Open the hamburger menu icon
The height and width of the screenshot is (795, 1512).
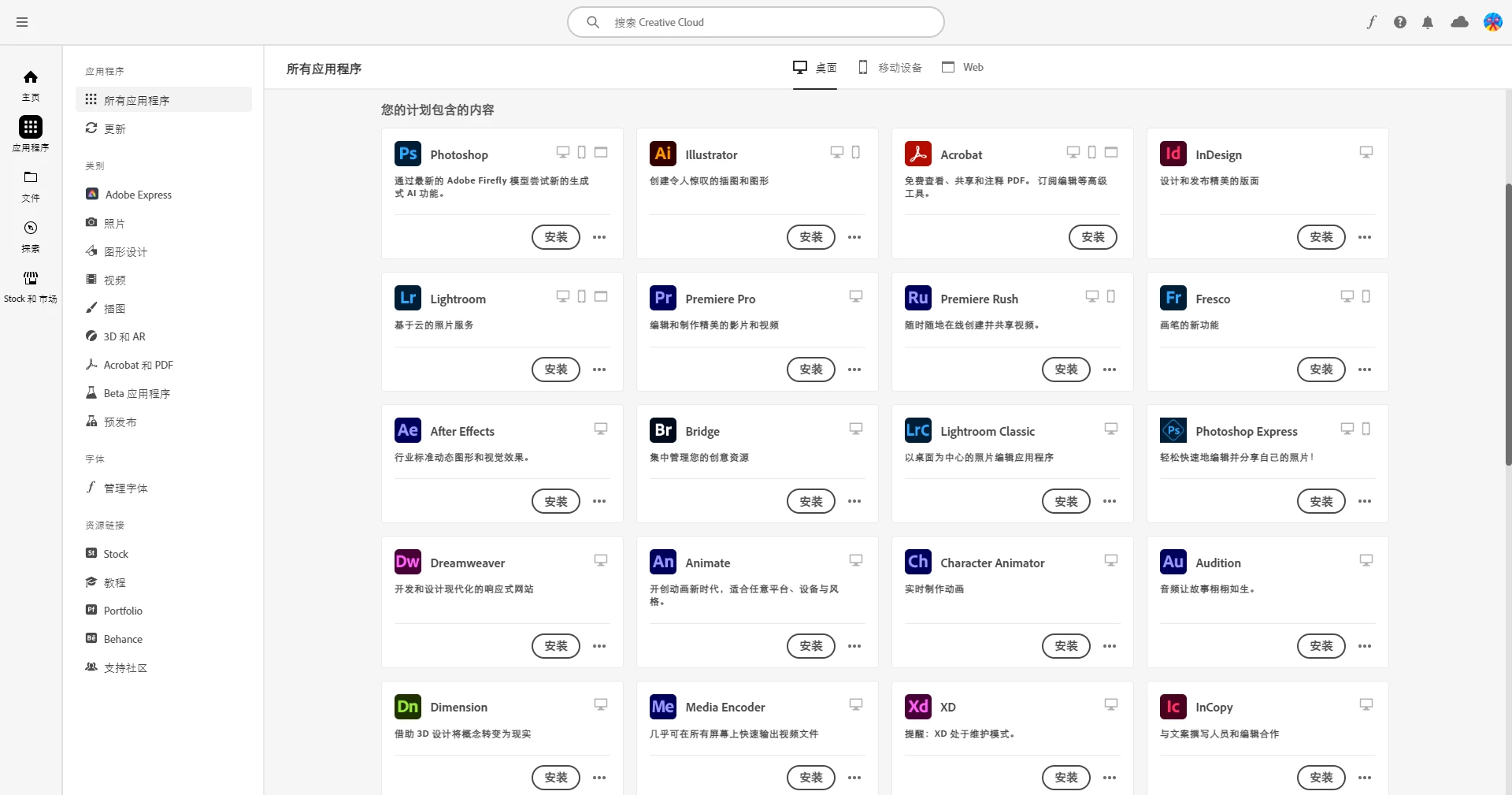tap(22, 22)
